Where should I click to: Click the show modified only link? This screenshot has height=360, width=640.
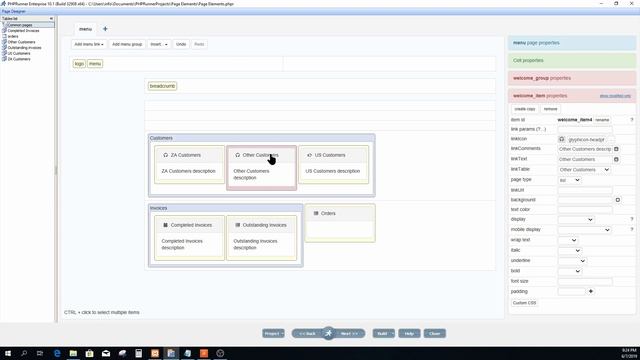click(615, 96)
